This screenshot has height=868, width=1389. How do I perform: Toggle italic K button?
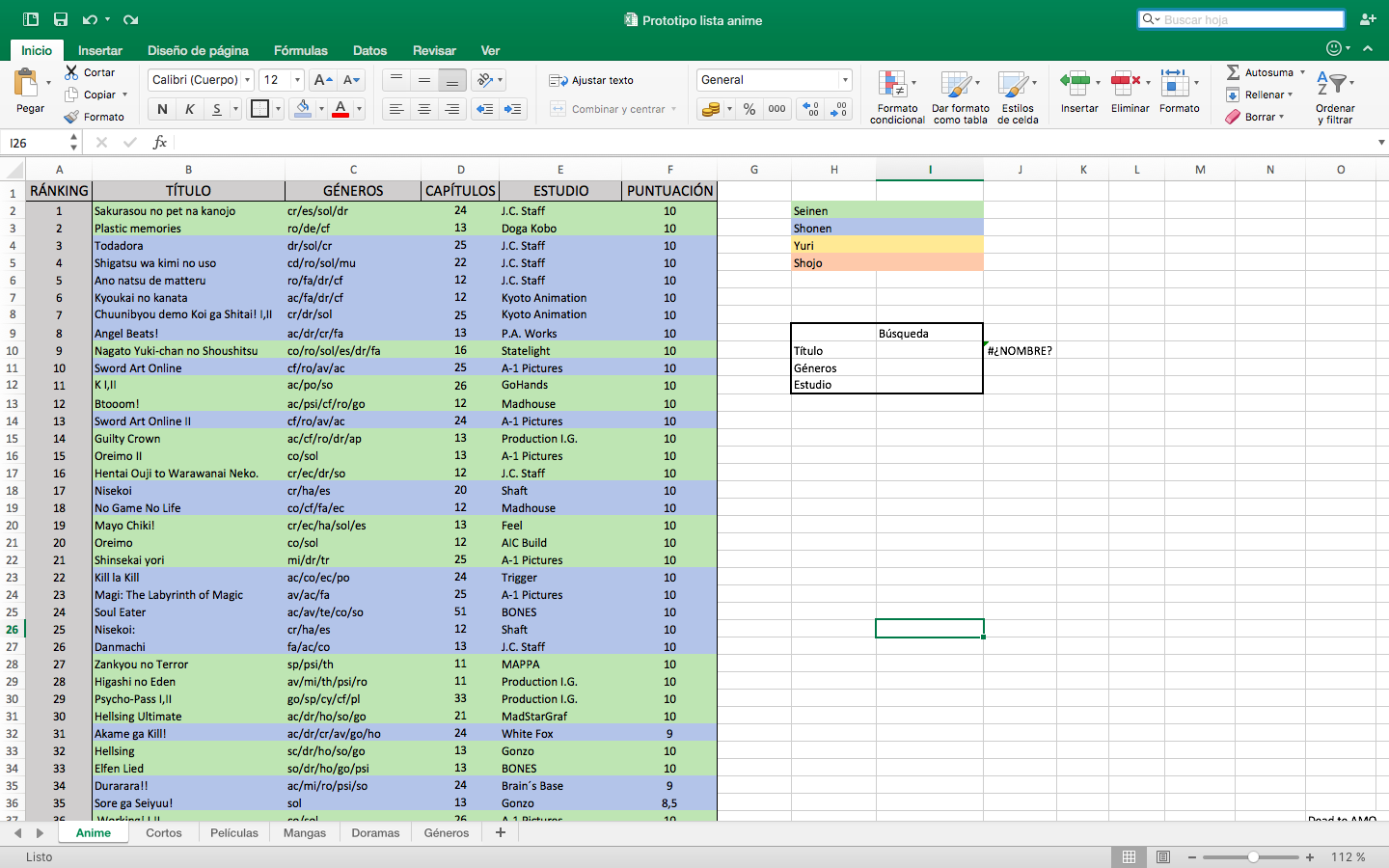[x=189, y=109]
